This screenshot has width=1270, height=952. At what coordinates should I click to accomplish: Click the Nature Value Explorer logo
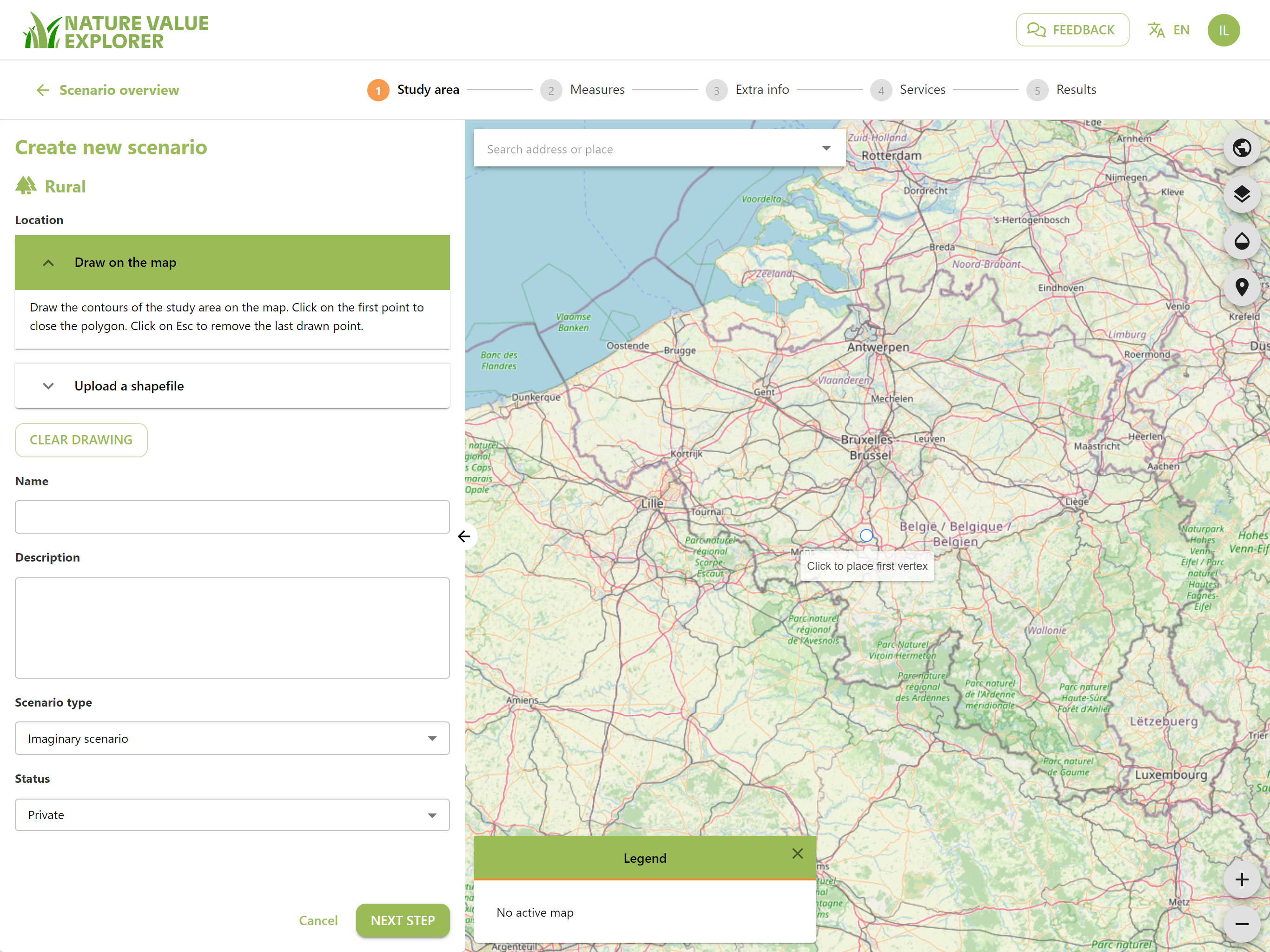coord(115,30)
